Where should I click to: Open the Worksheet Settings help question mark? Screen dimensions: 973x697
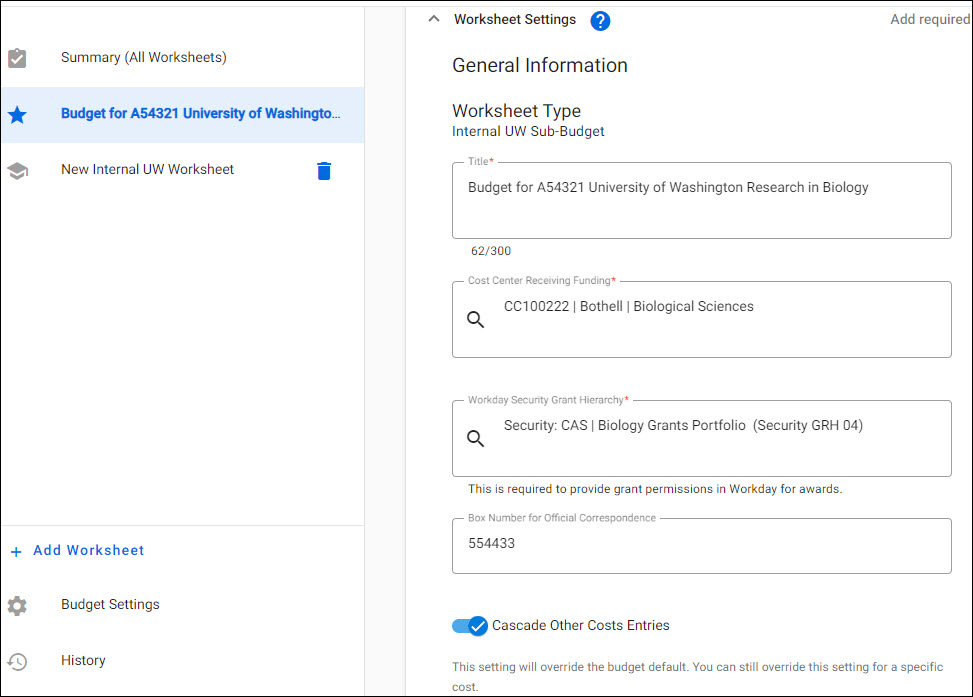(600, 19)
